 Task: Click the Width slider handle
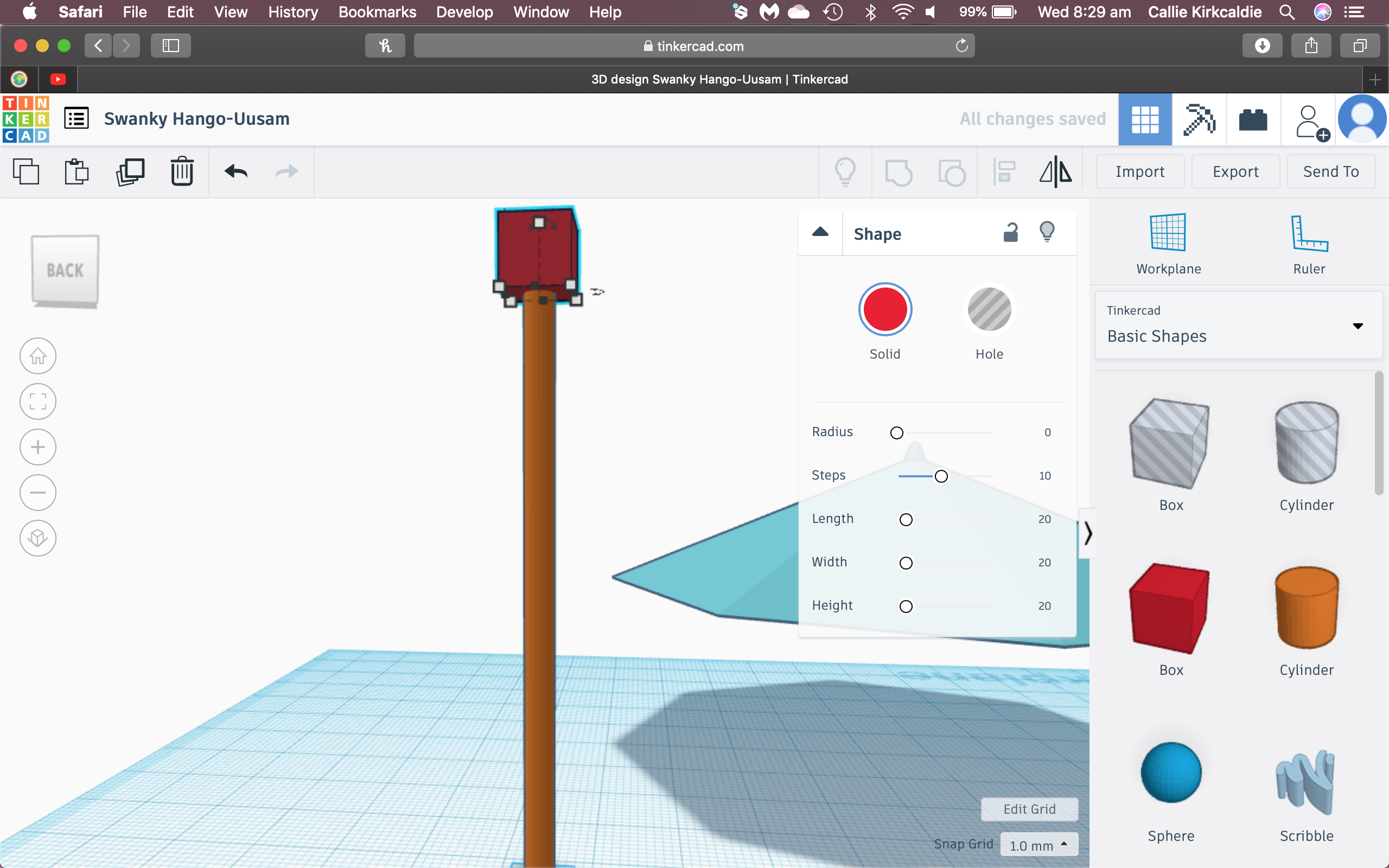pyautogui.click(x=906, y=563)
